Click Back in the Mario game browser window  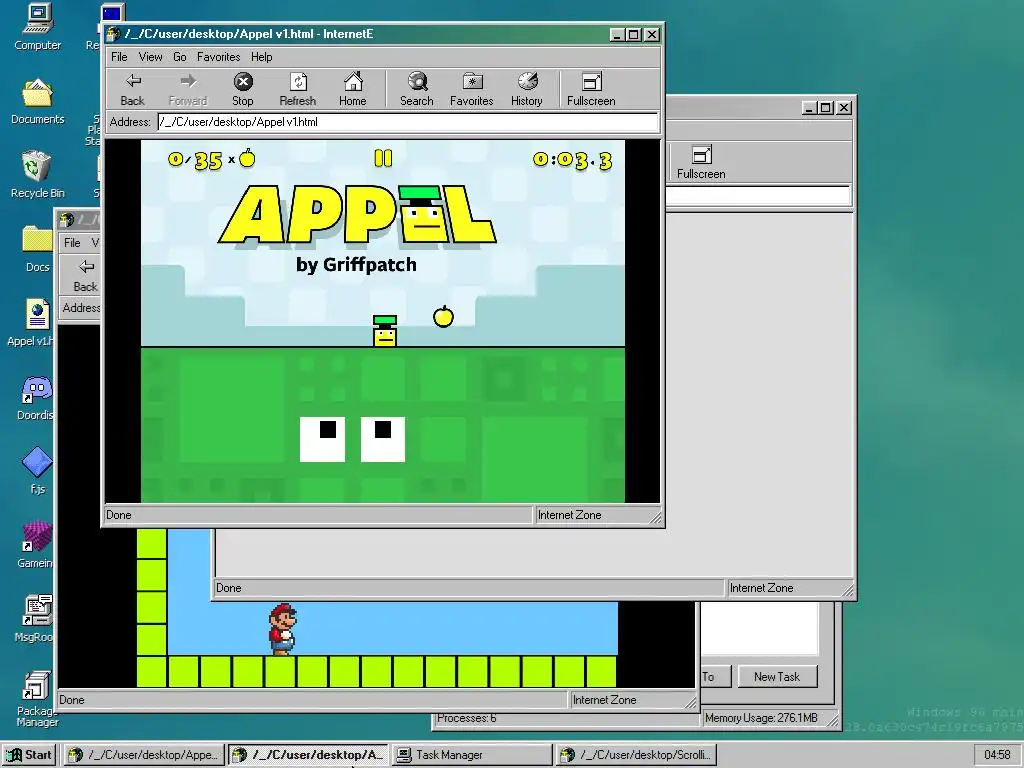[86, 275]
